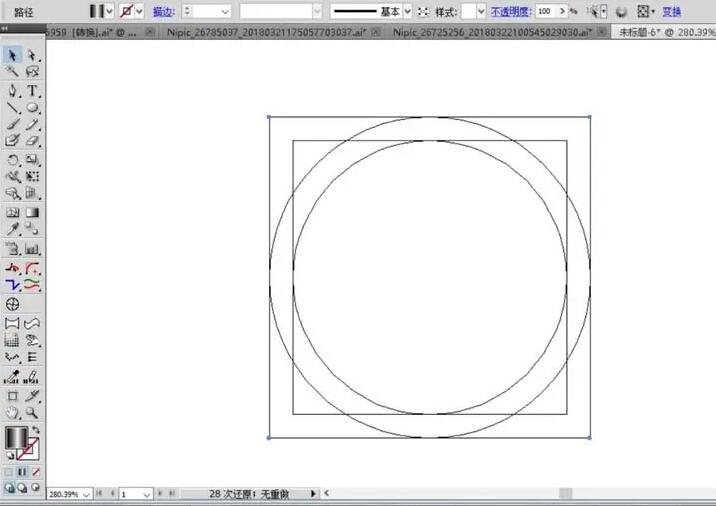
Task: Open the align options dropdown icon
Action: tap(645, 11)
